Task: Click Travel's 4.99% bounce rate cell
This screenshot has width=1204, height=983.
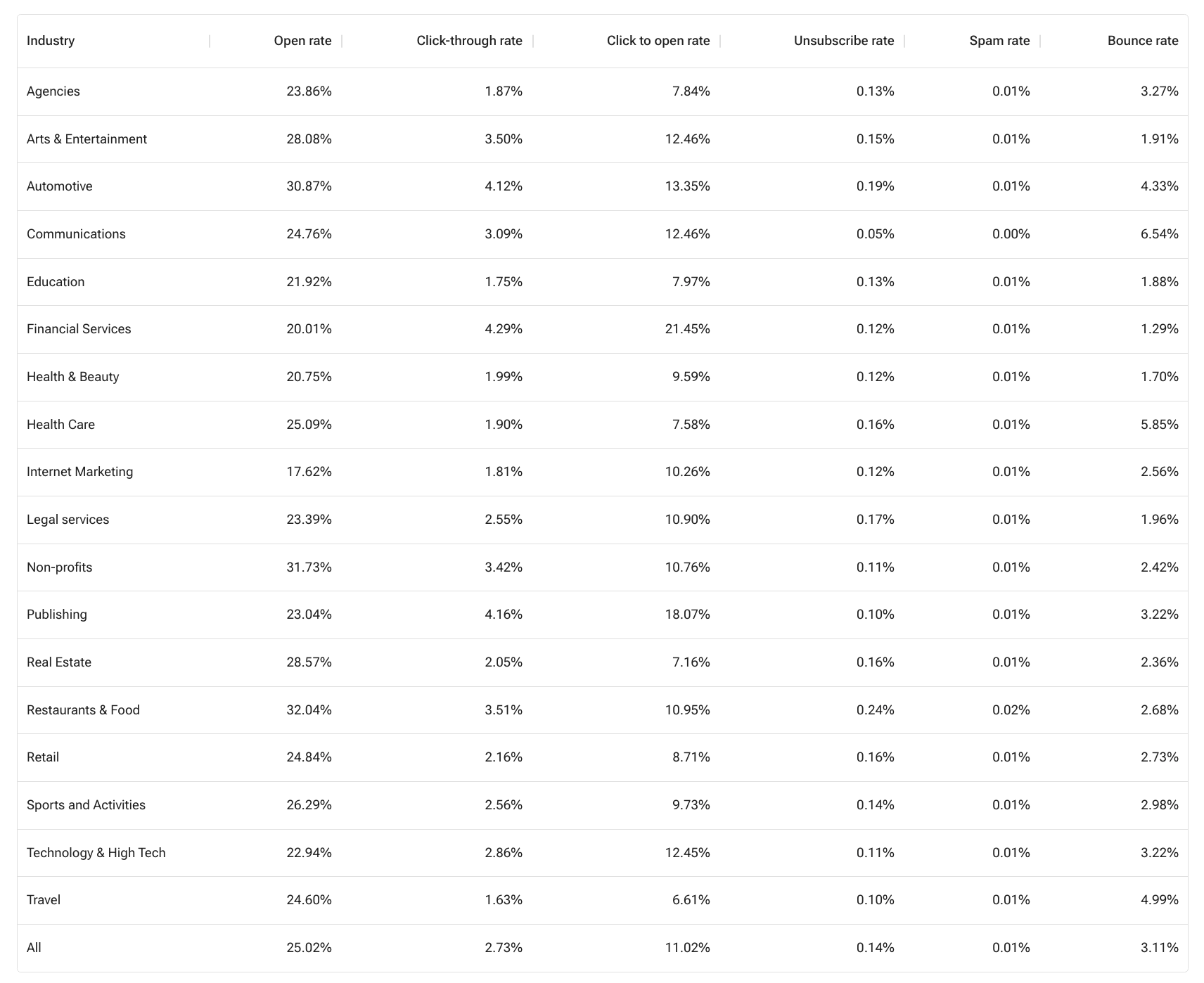Action: click(x=1159, y=900)
